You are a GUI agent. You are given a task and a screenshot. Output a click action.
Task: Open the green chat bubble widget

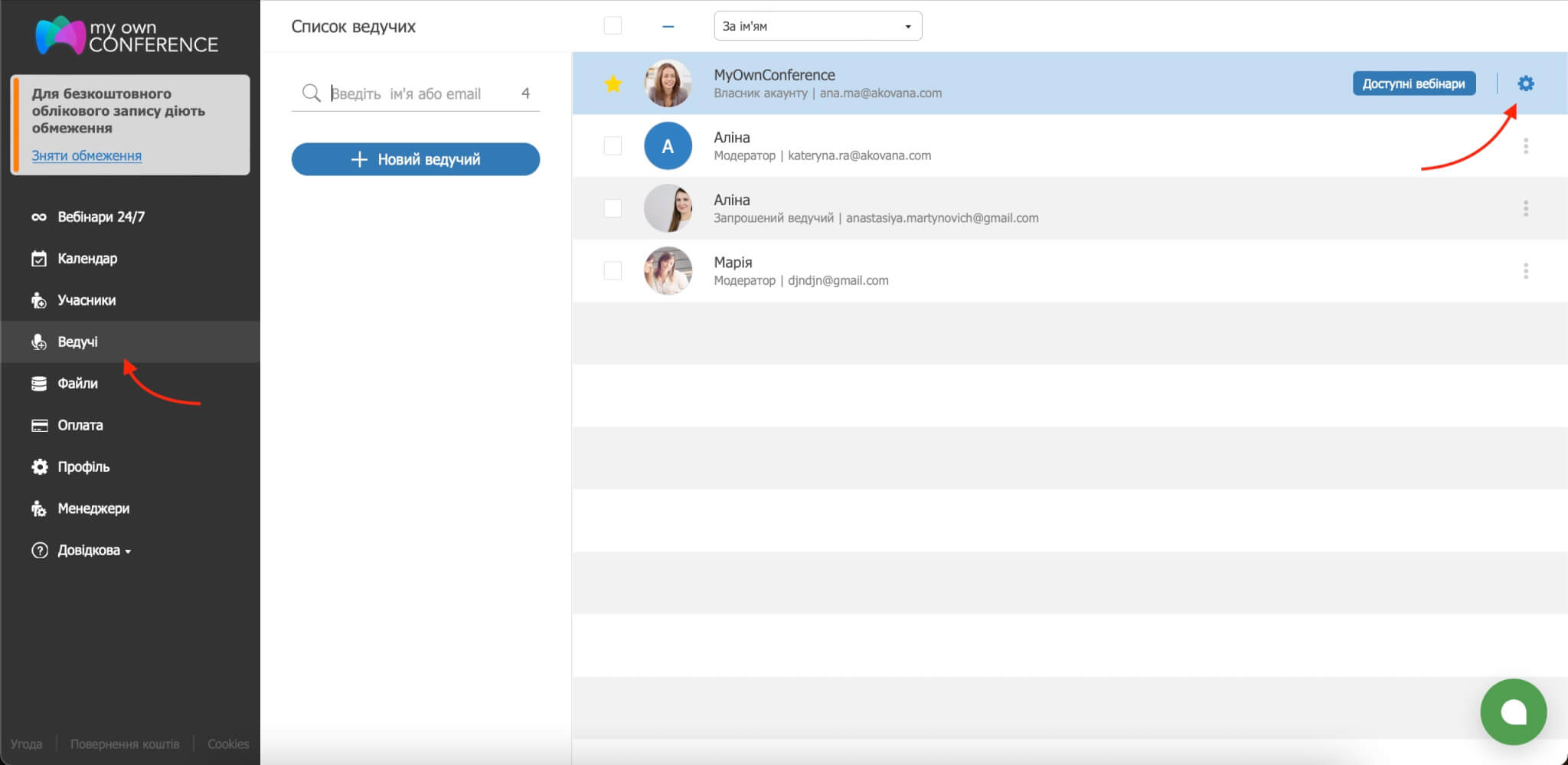pos(1513,712)
